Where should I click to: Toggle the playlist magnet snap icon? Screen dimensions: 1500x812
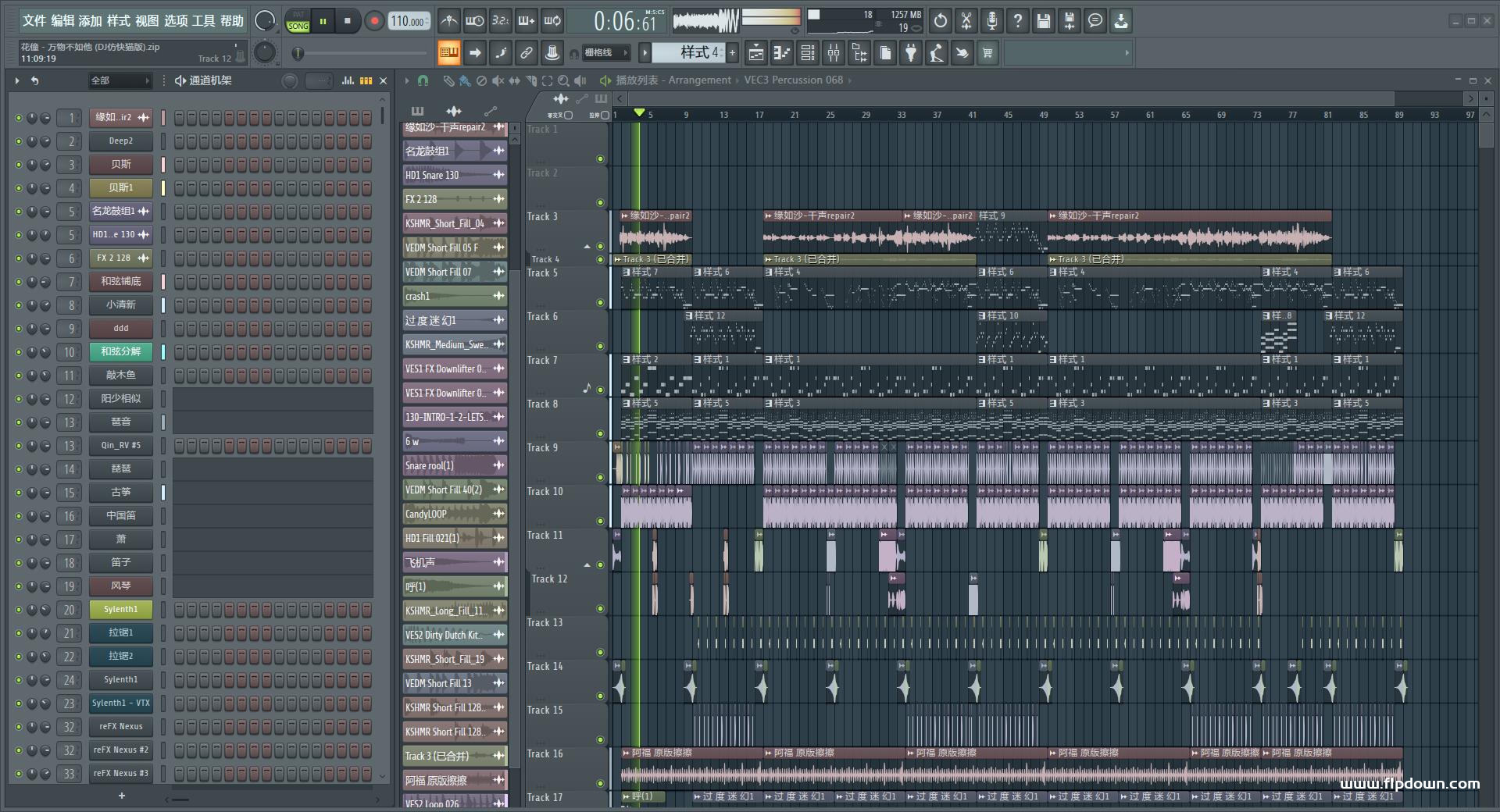tap(423, 80)
